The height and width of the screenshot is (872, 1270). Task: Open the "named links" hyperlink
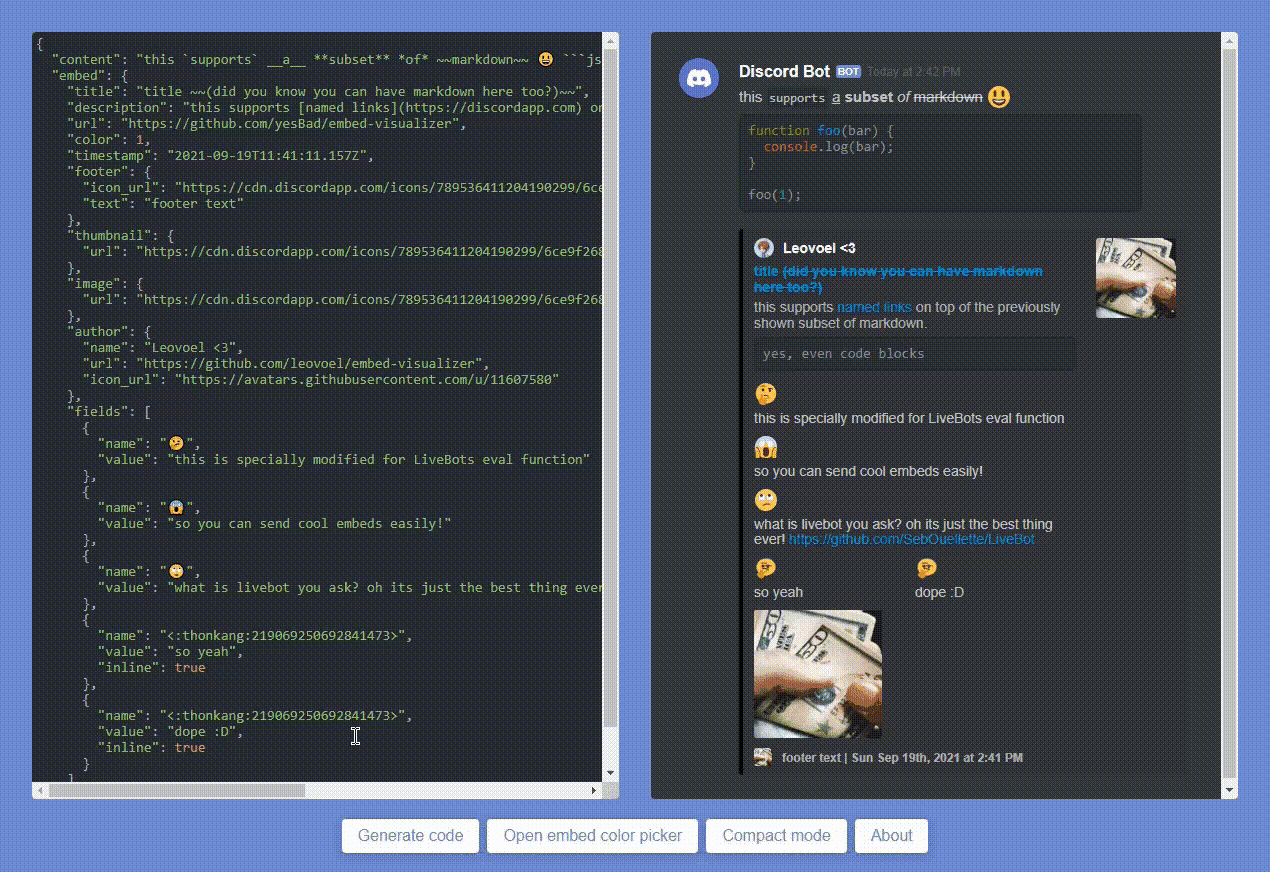coord(875,307)
